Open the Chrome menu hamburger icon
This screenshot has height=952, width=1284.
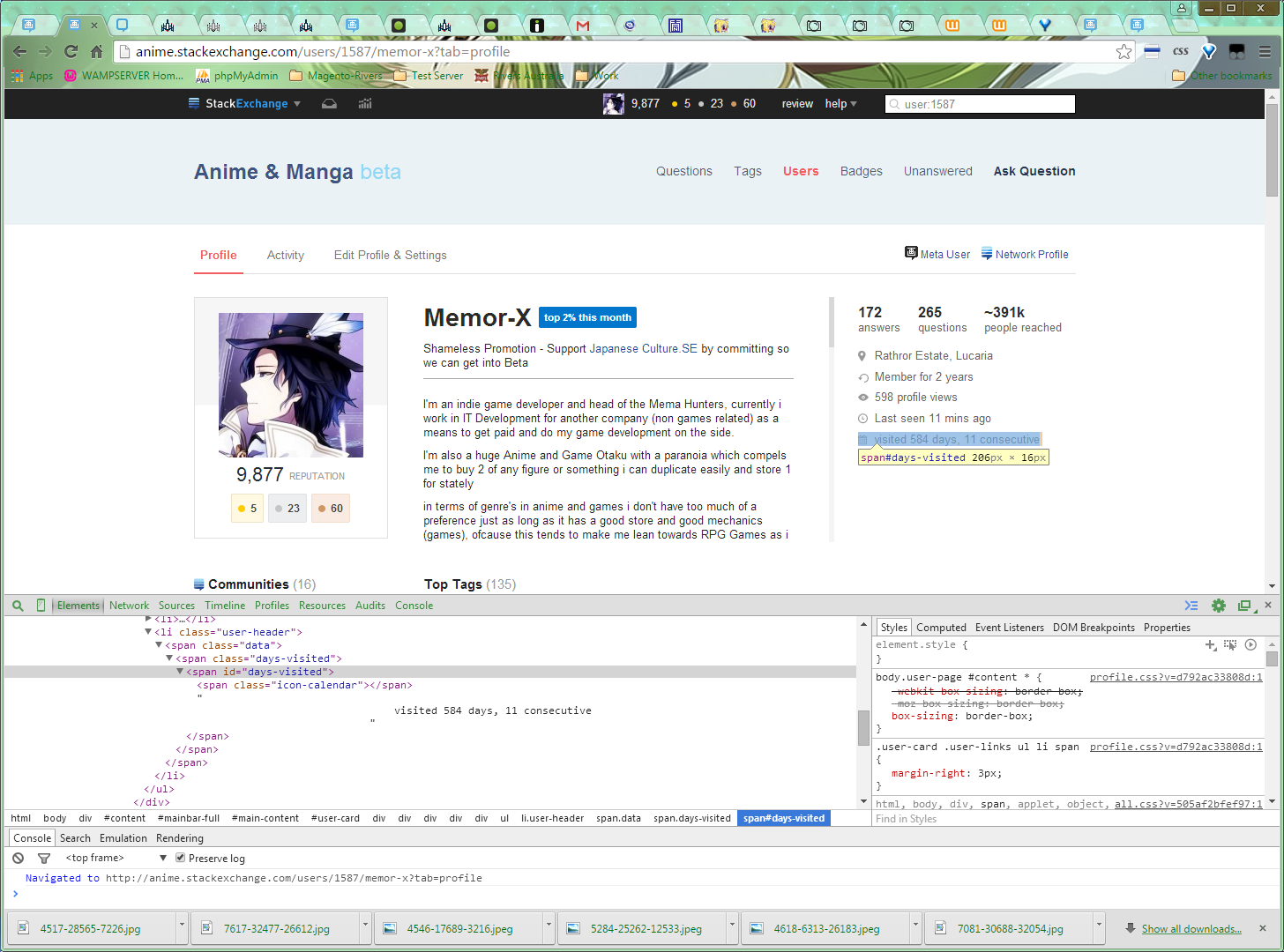1265,52
